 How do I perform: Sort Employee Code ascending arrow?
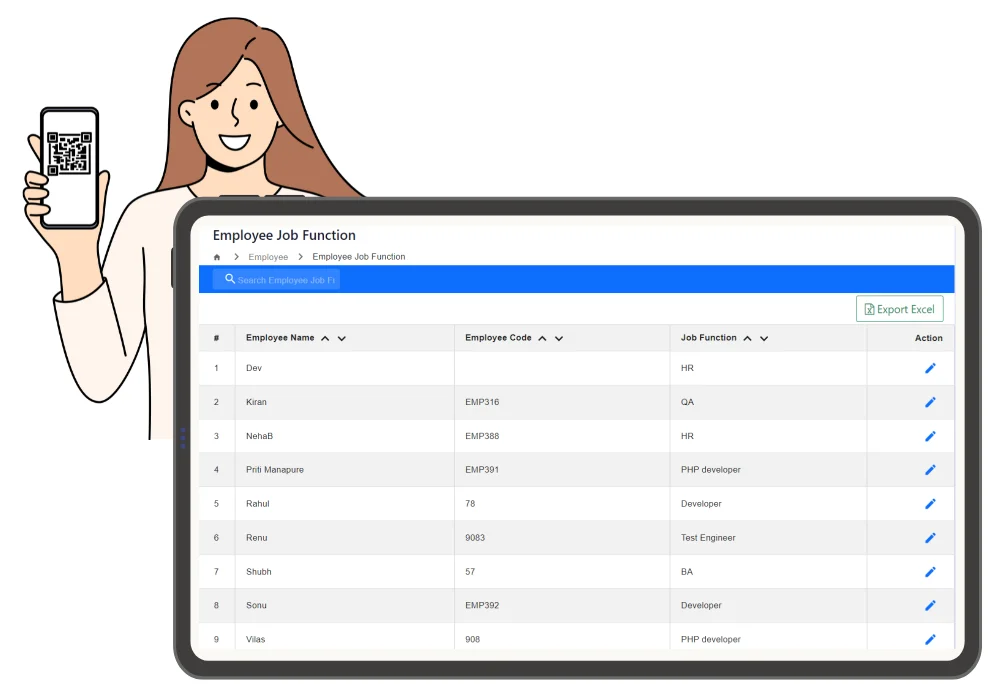(542, 339)
